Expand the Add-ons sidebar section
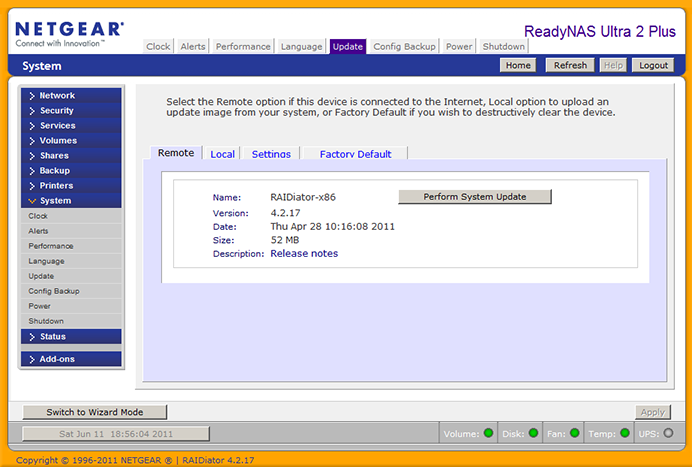This screenshot has height=467, width=692. pyautogui.click(x=71, y=359)
